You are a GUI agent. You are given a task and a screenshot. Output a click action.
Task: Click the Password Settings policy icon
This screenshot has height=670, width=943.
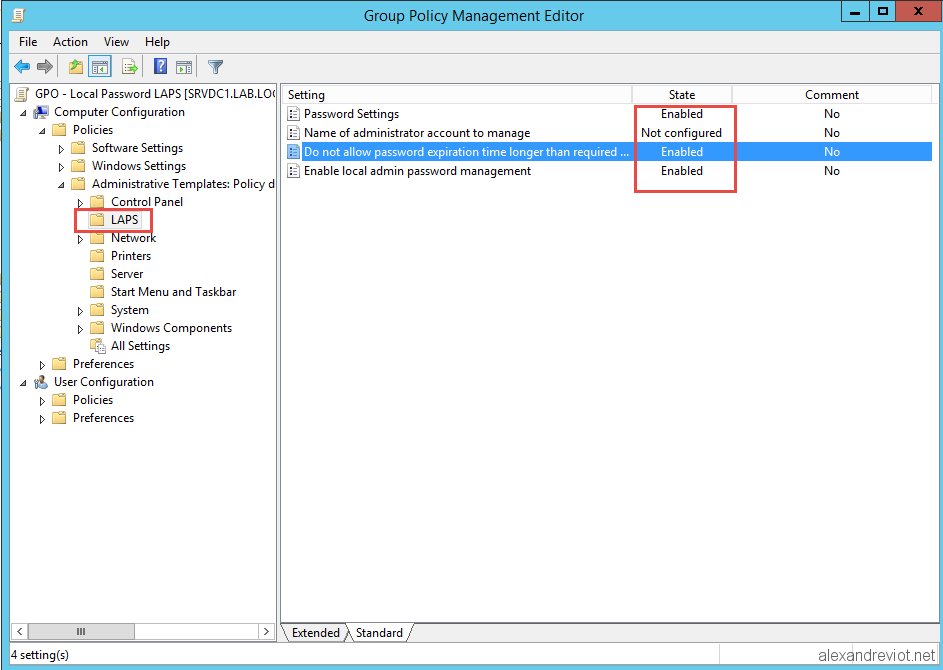point(293,114)
